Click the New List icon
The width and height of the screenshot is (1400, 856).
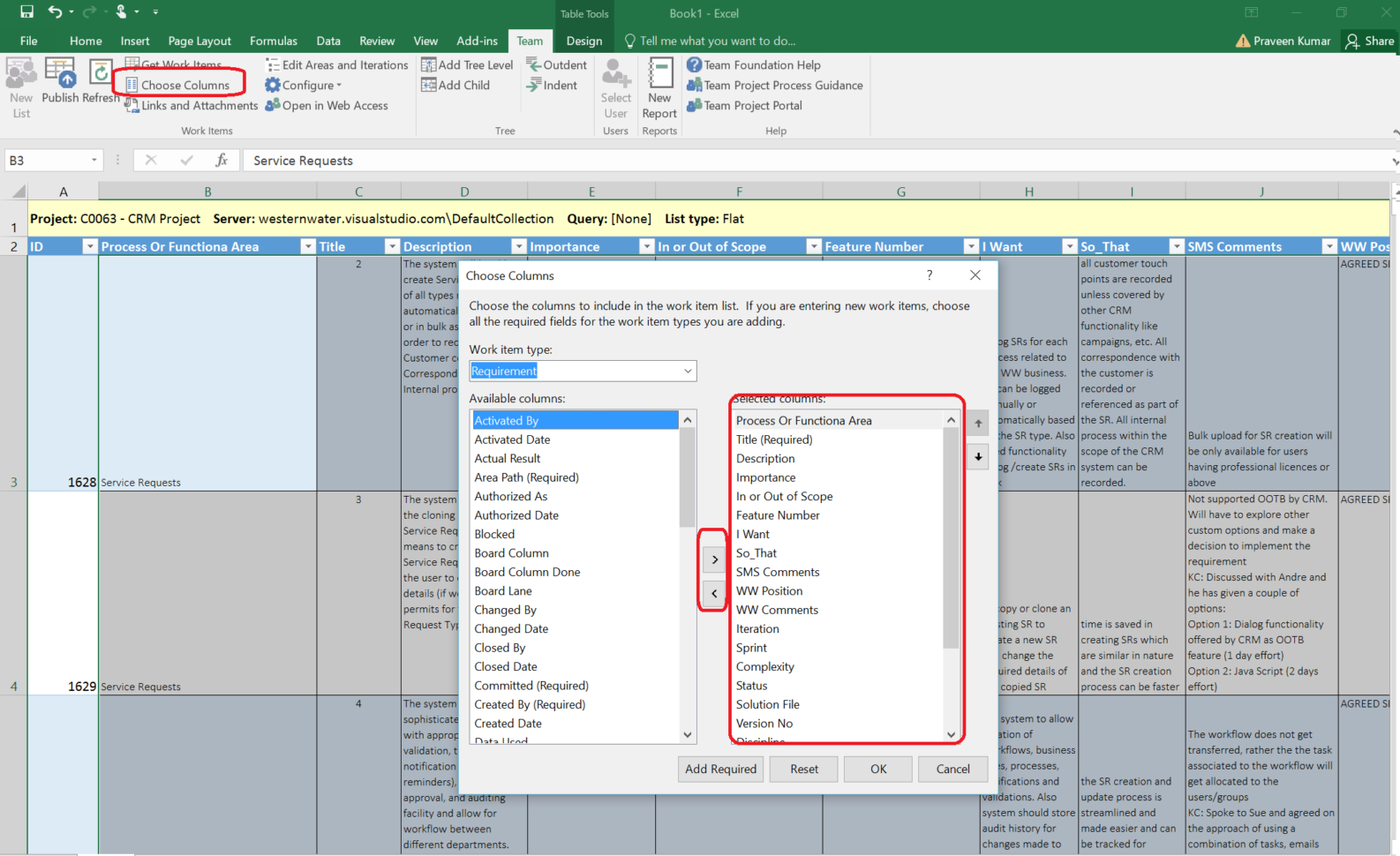[21, 87]
